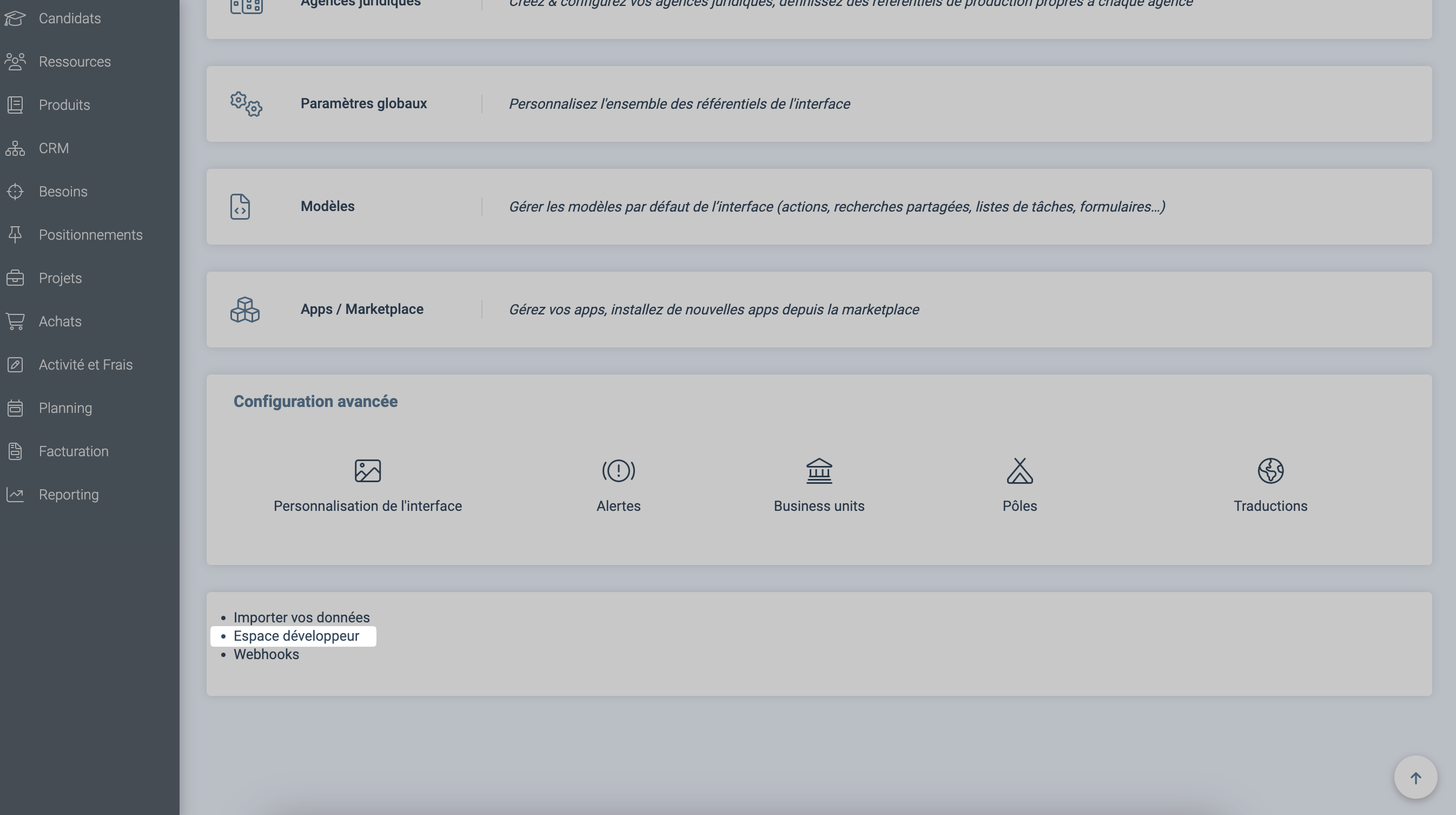Image resolution: width=1456 pixels, height=815 pixels.
Task: Click Personnalisation de l'interface image icon
Action: pyautogui.click(x=367, y=471)
